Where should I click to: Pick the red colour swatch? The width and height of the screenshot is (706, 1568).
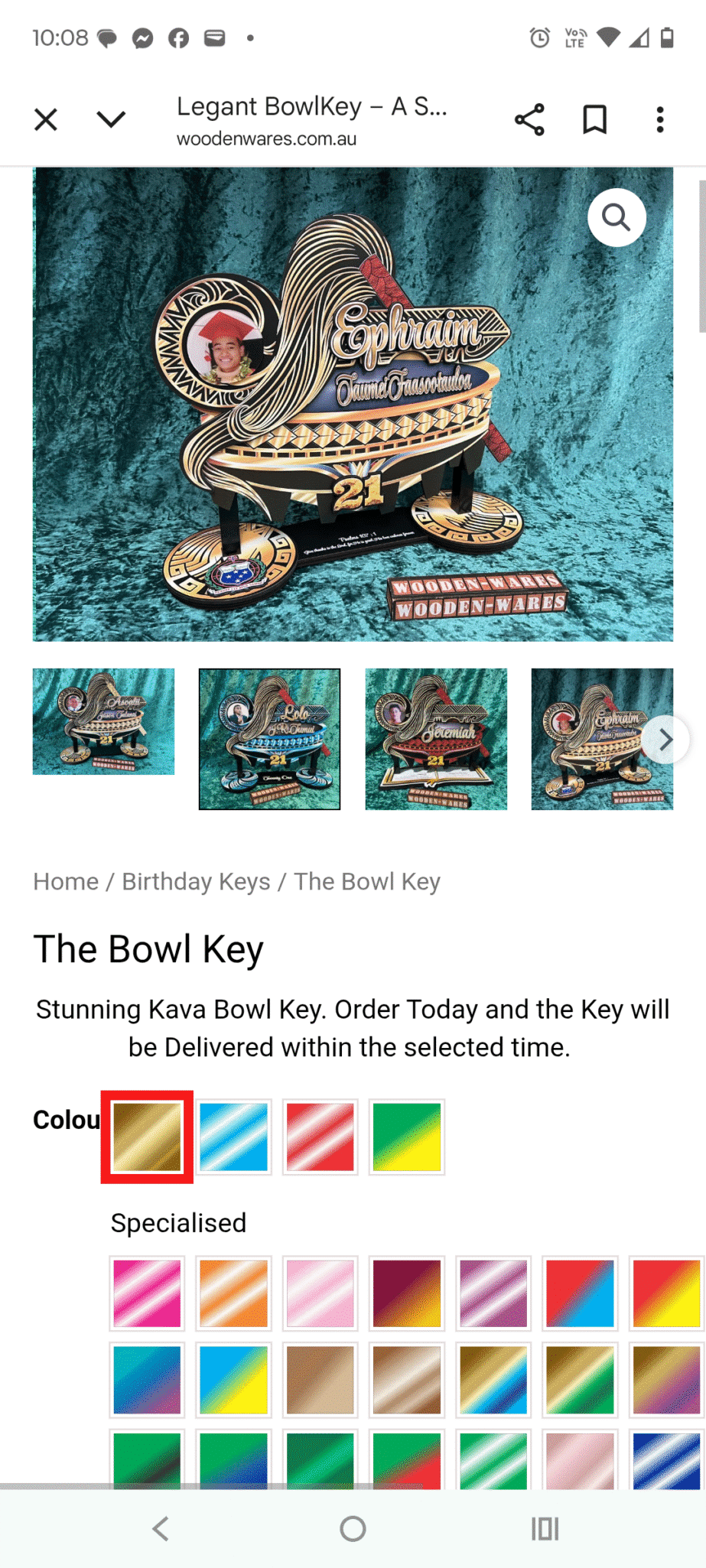click(x=320, y=1137)
